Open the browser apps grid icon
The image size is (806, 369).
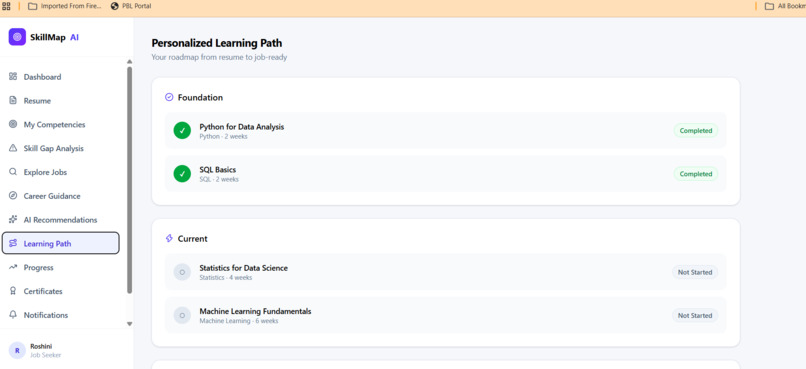tap(6, 6)
